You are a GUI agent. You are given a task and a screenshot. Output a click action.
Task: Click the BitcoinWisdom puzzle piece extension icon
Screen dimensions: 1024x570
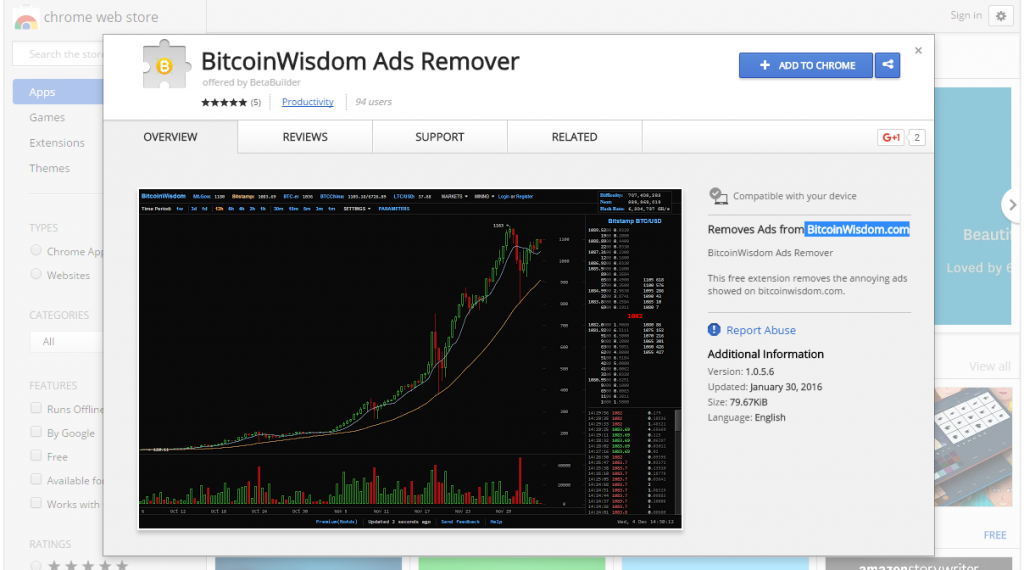coord(166,64)
